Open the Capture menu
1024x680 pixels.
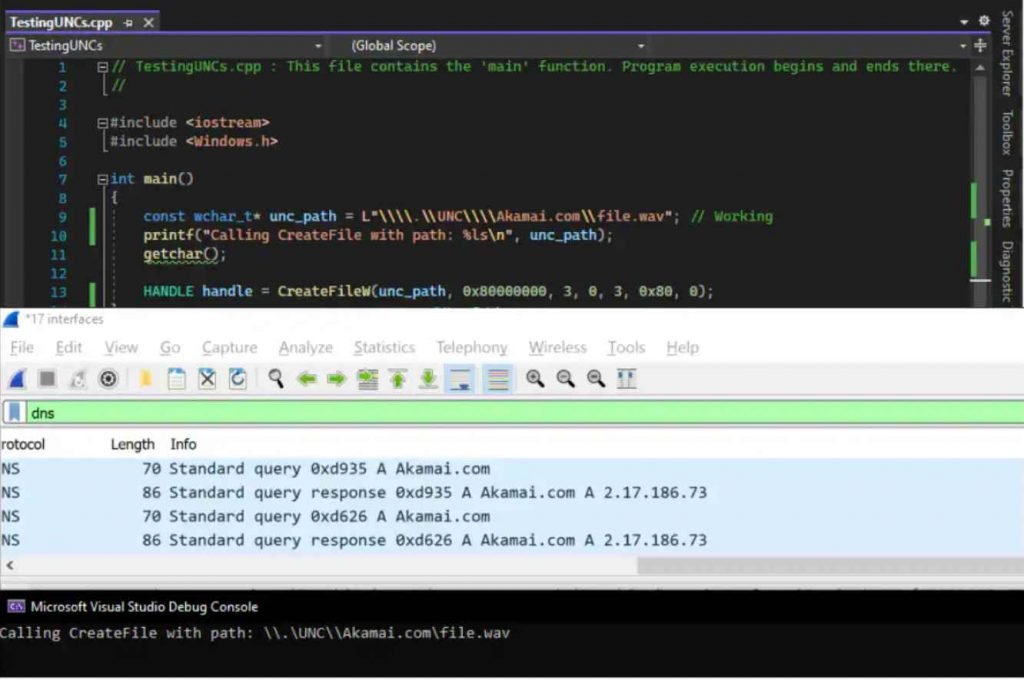point(229,348)
